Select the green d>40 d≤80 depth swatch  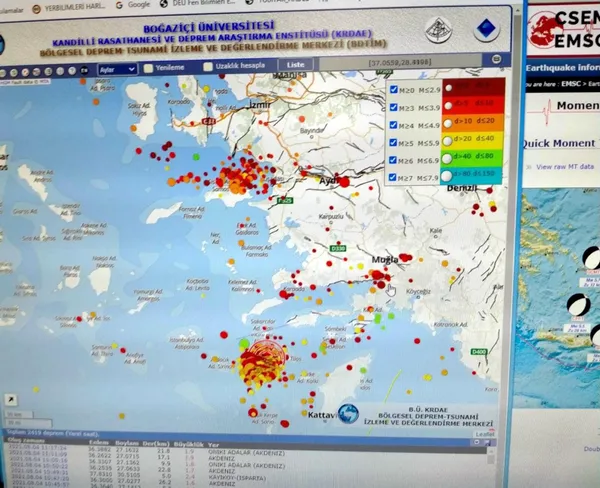(473, 157)
